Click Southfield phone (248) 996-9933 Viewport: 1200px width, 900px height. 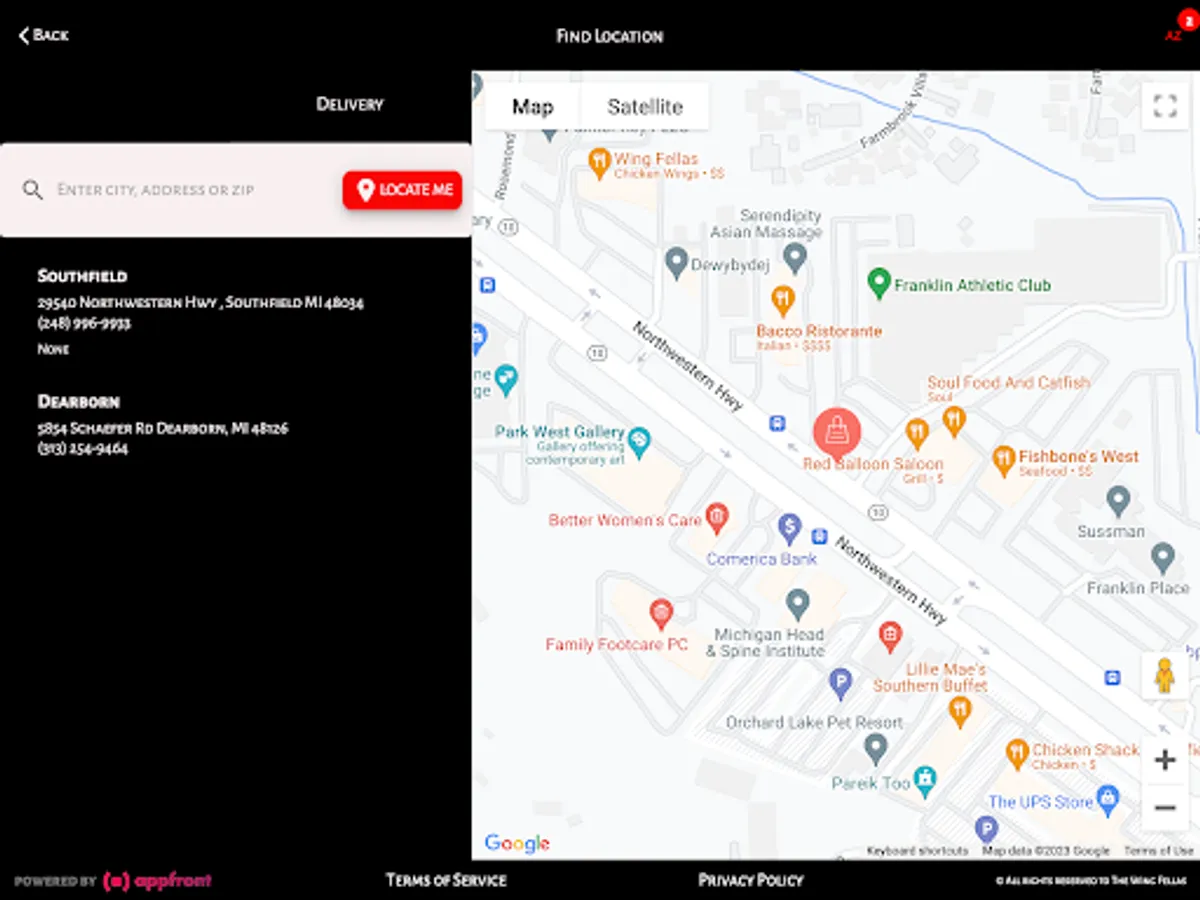point(84,323)
